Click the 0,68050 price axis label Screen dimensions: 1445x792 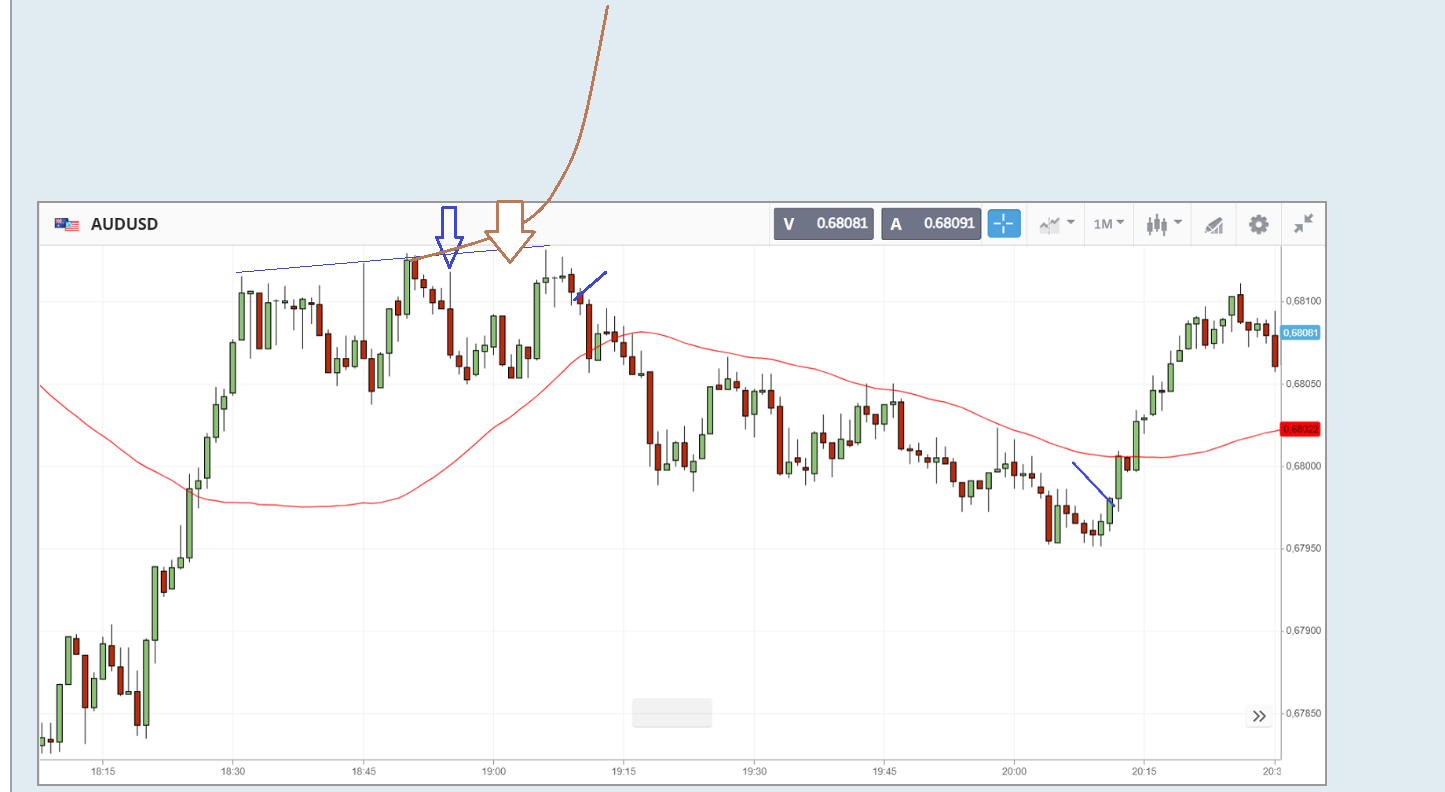(x=1302, y=384)
